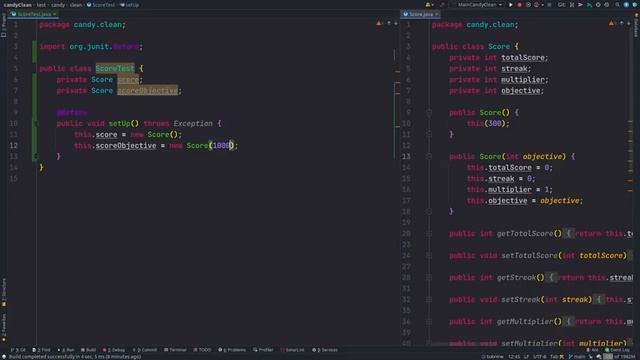This screenshot has width=640, height=360.
Task: Click warning triangle in ScoreTest editor corner
Action: click(x=379, y=23)
